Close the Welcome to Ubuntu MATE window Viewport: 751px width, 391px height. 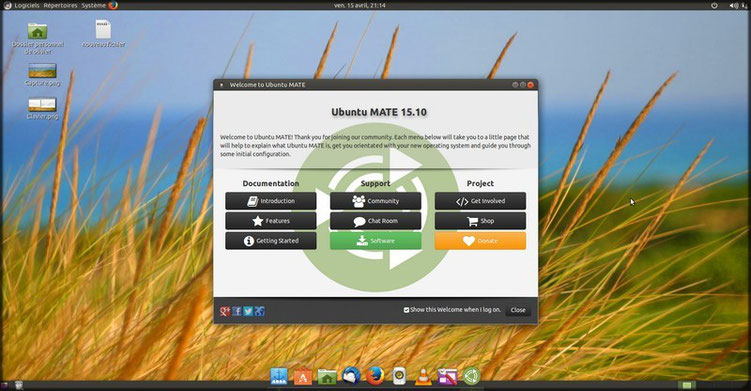click(x=530, y=85)
